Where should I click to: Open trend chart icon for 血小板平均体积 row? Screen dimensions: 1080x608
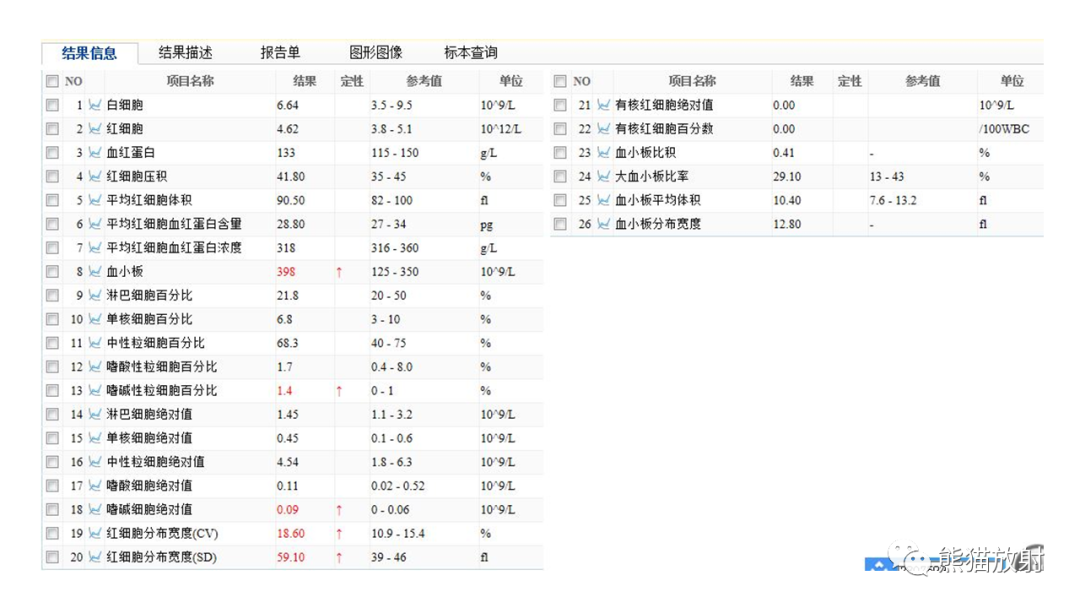tap(603, 200)
